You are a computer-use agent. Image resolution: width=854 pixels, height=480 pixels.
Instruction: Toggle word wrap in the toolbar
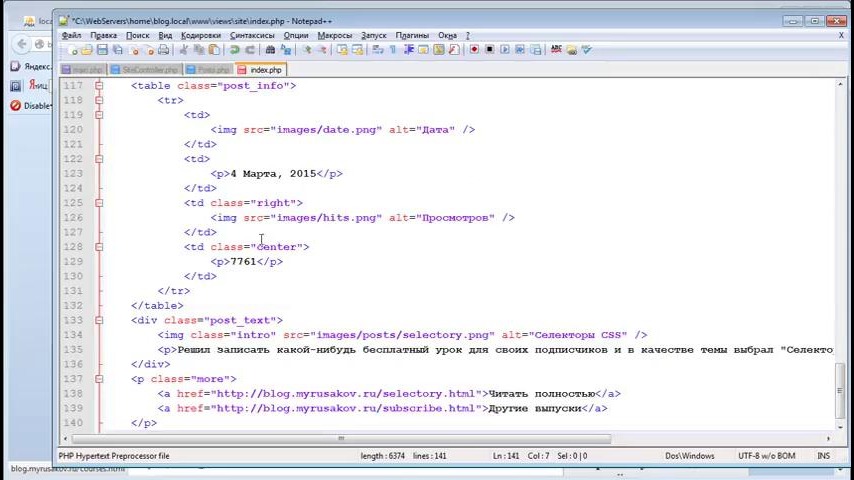click(377, 49)
